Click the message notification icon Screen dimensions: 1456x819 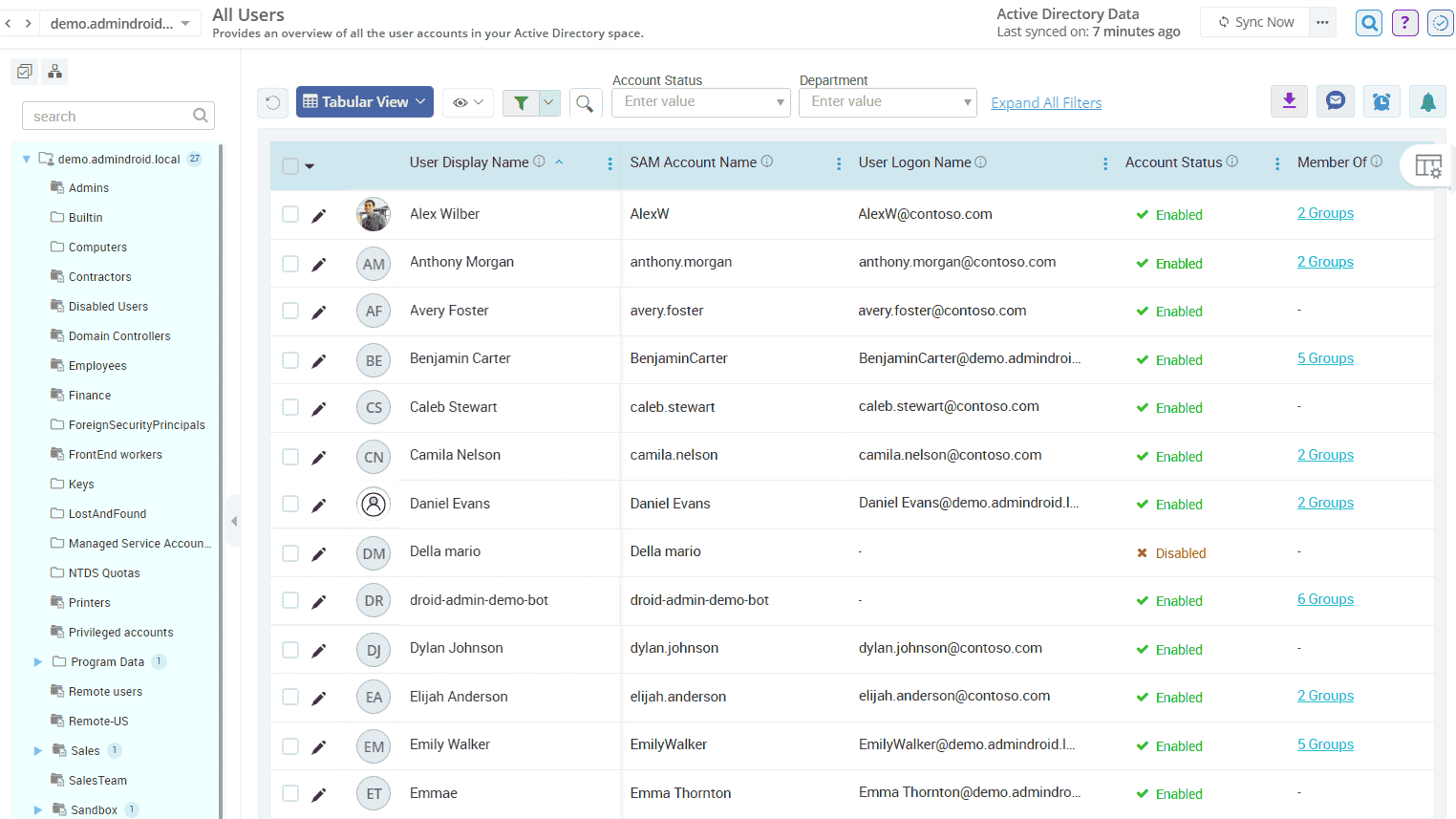point(1335,100)
